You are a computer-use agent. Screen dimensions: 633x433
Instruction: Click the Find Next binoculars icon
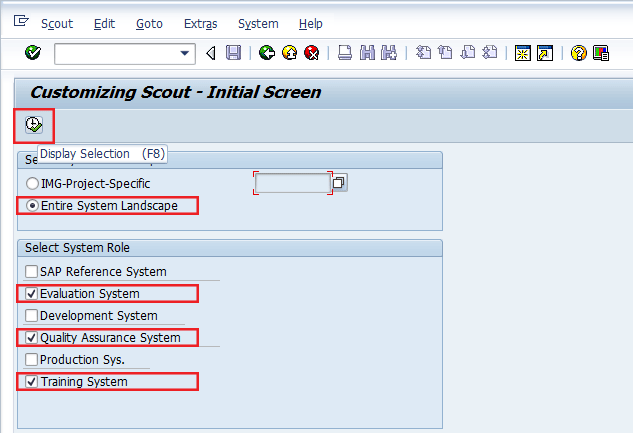coord(389,53)
